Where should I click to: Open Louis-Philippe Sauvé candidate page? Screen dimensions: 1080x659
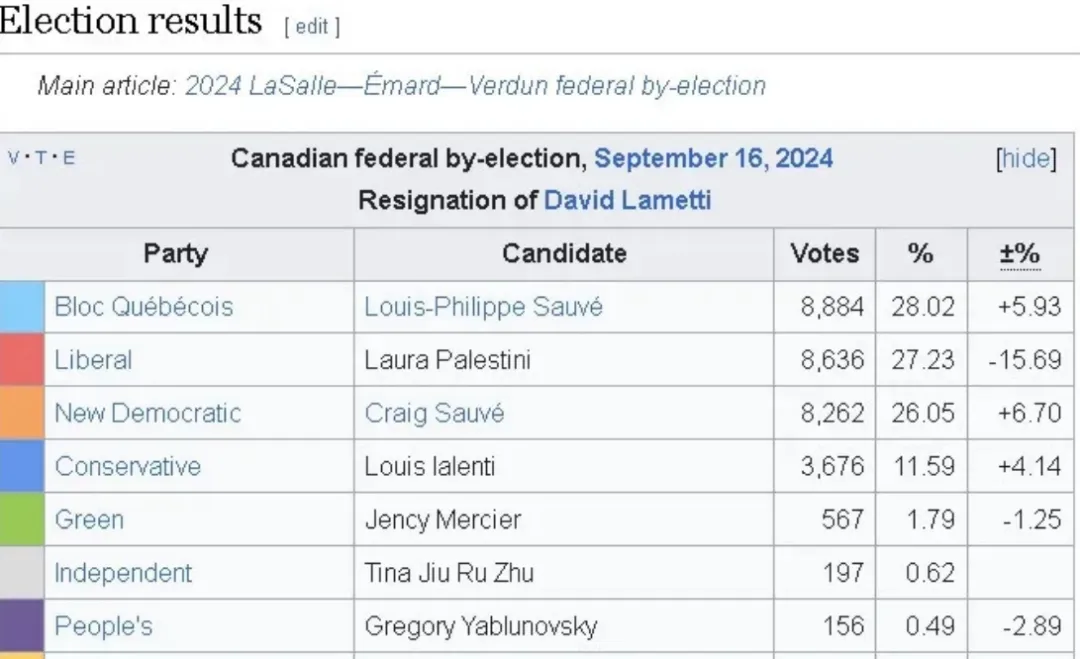(484, 306)
